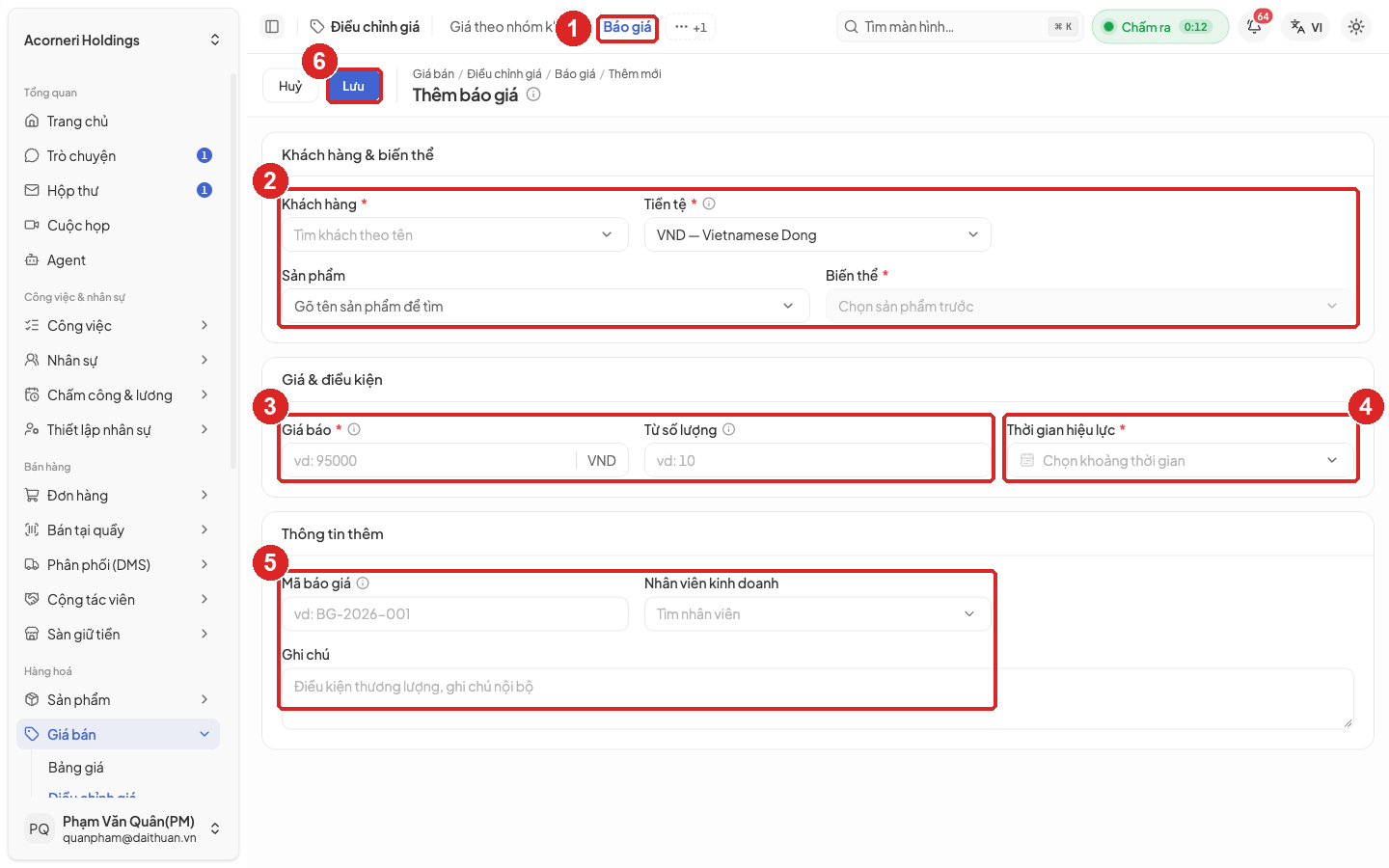Click info icon beside Tiền tệ label

709,203
